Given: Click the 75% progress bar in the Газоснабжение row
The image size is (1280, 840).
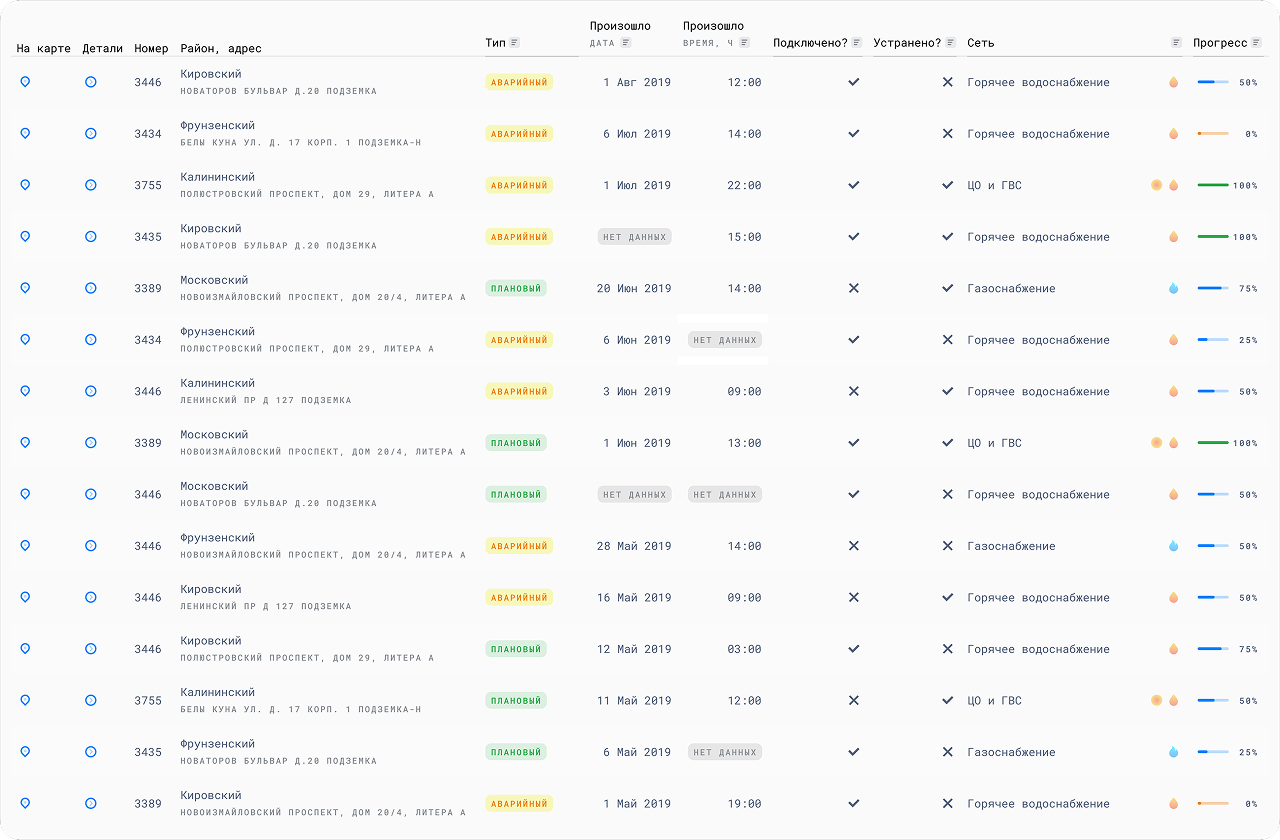Looking at the screenshot, I should click(1213, 288).
